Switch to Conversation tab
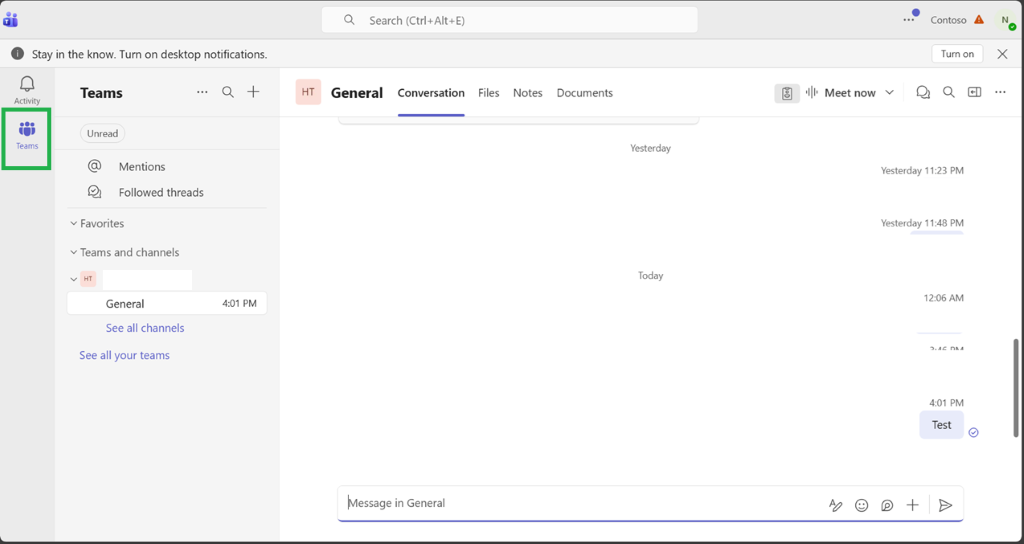 (x=431, y=93)
